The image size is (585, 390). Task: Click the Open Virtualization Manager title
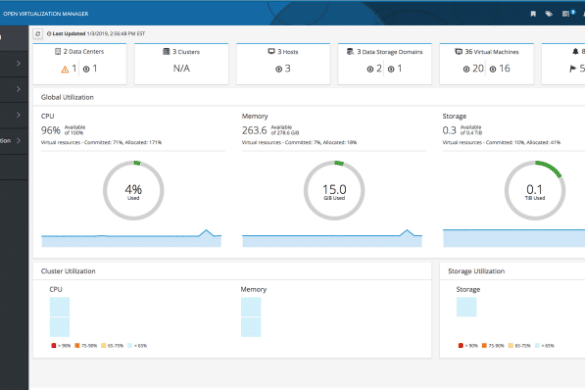coord(46,14)
